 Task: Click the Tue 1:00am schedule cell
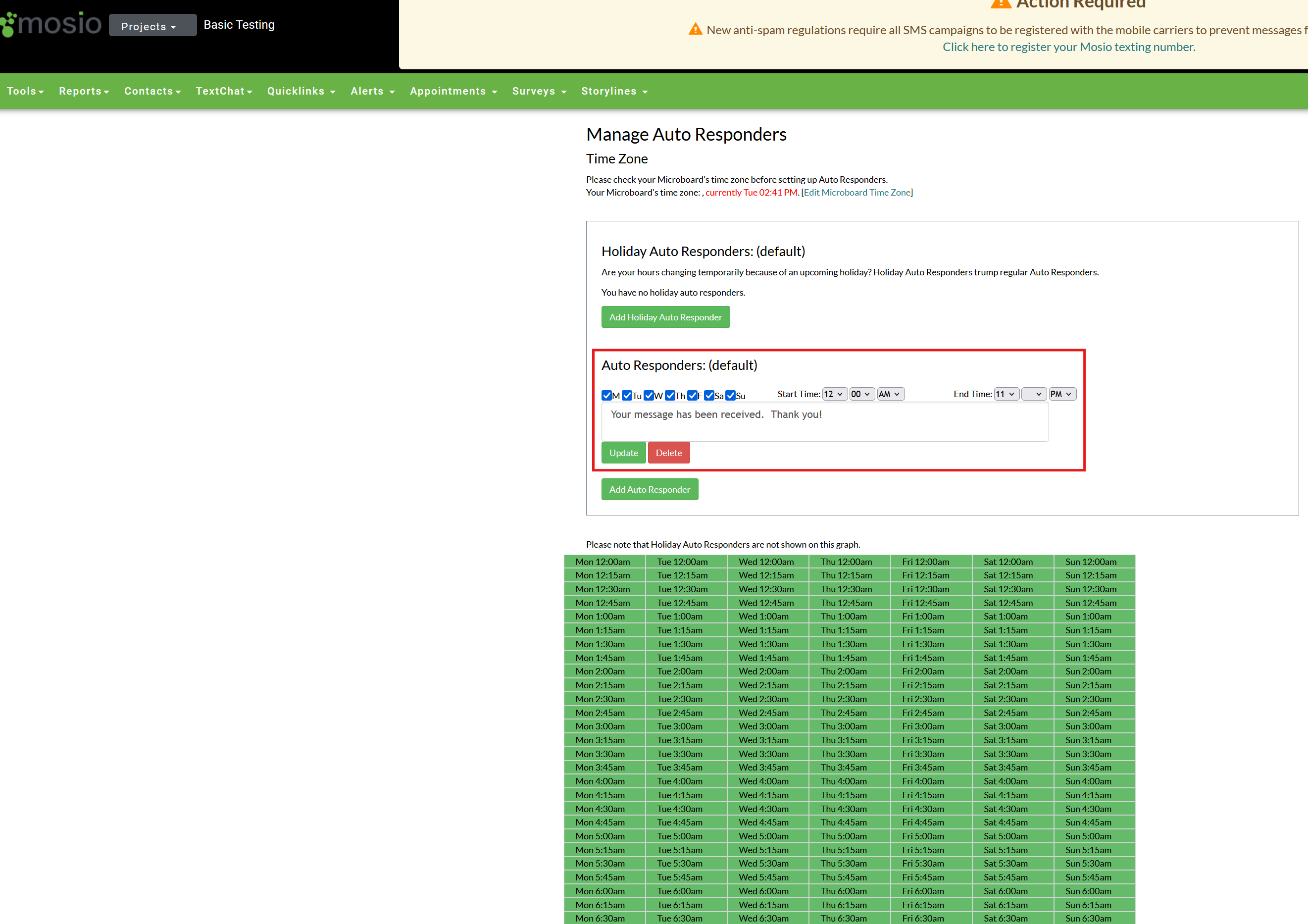686,616
